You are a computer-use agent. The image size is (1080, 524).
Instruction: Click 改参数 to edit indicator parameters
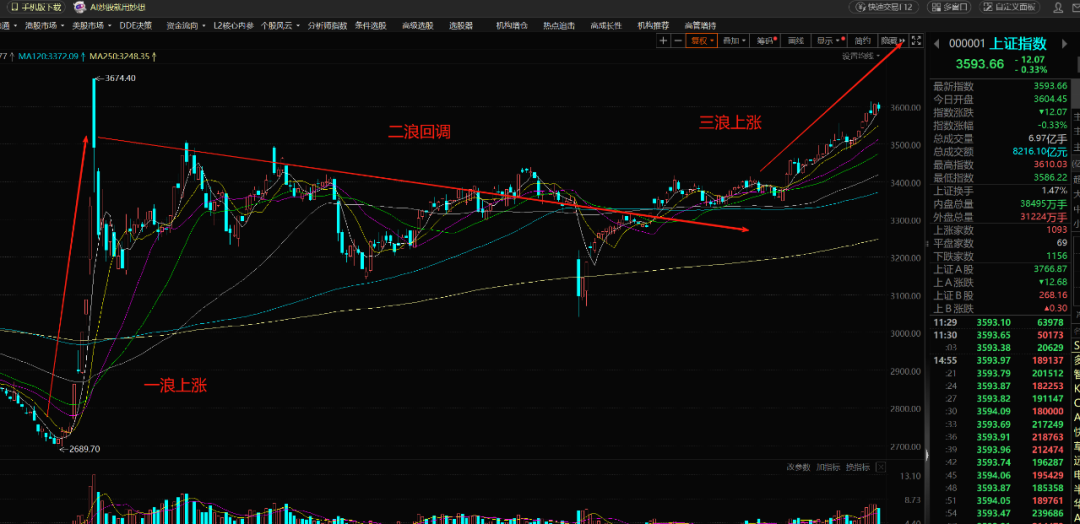point(797,467)
